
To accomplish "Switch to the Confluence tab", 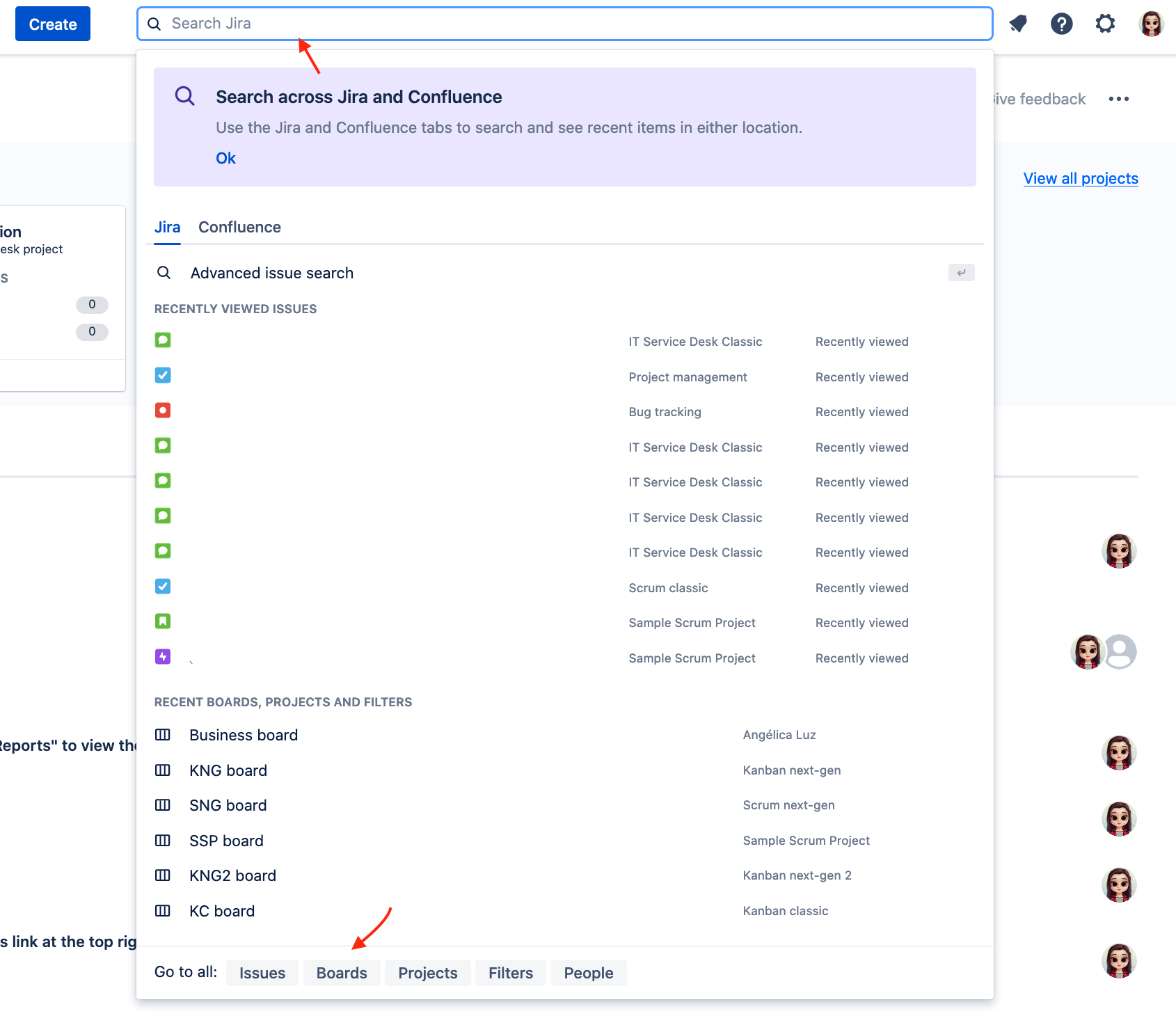I will [239, 227].
